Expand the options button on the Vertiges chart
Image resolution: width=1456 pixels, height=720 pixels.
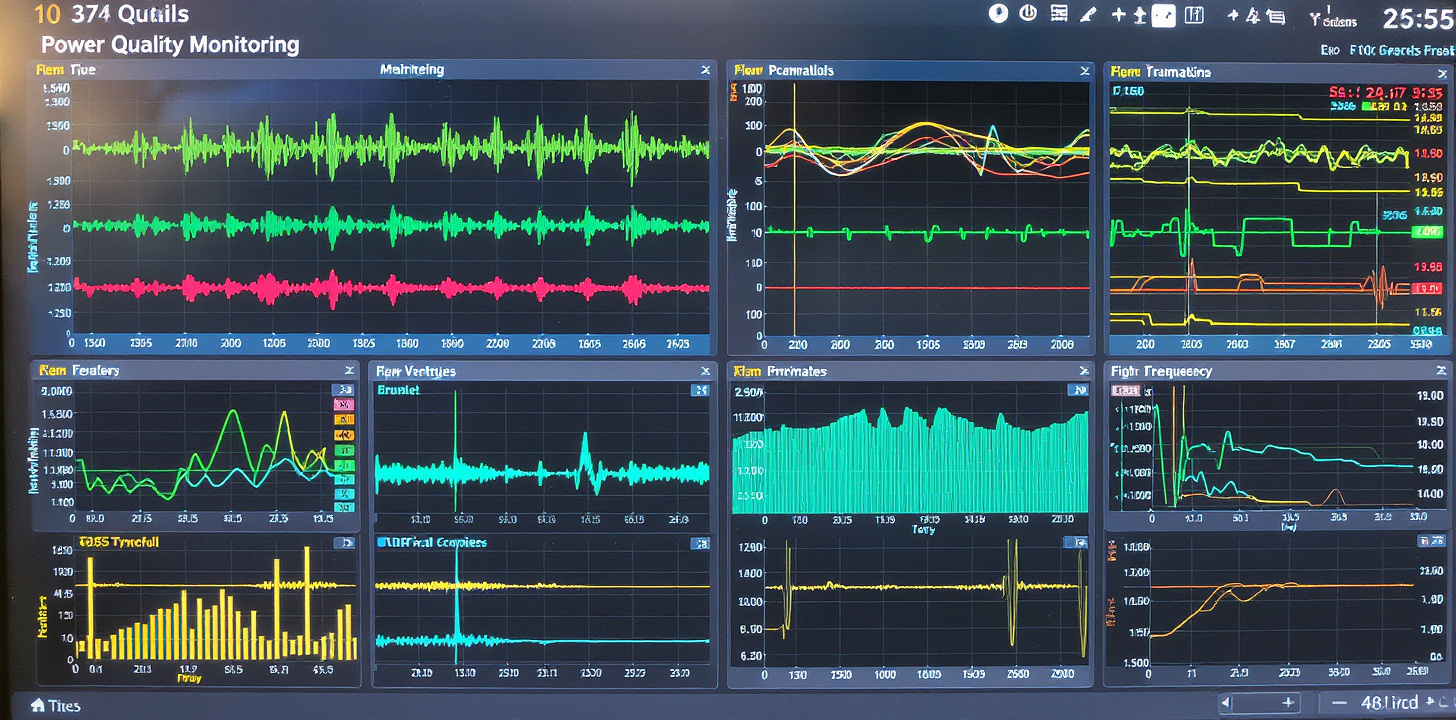[699, 390]
